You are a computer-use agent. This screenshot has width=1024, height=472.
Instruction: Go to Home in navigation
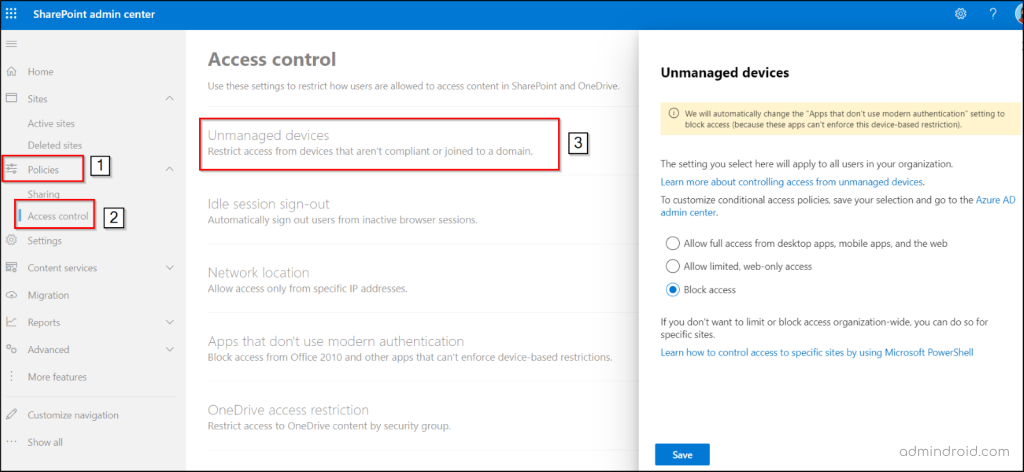pos(40,72)
